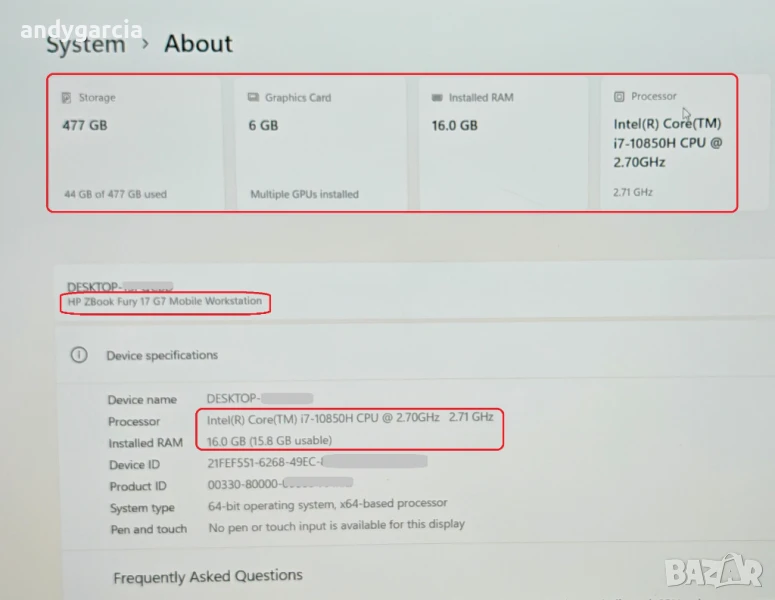Click the i7-10850H processor name in top card
The height and width of the screenshot is (600, 775).
pos(667,143)
